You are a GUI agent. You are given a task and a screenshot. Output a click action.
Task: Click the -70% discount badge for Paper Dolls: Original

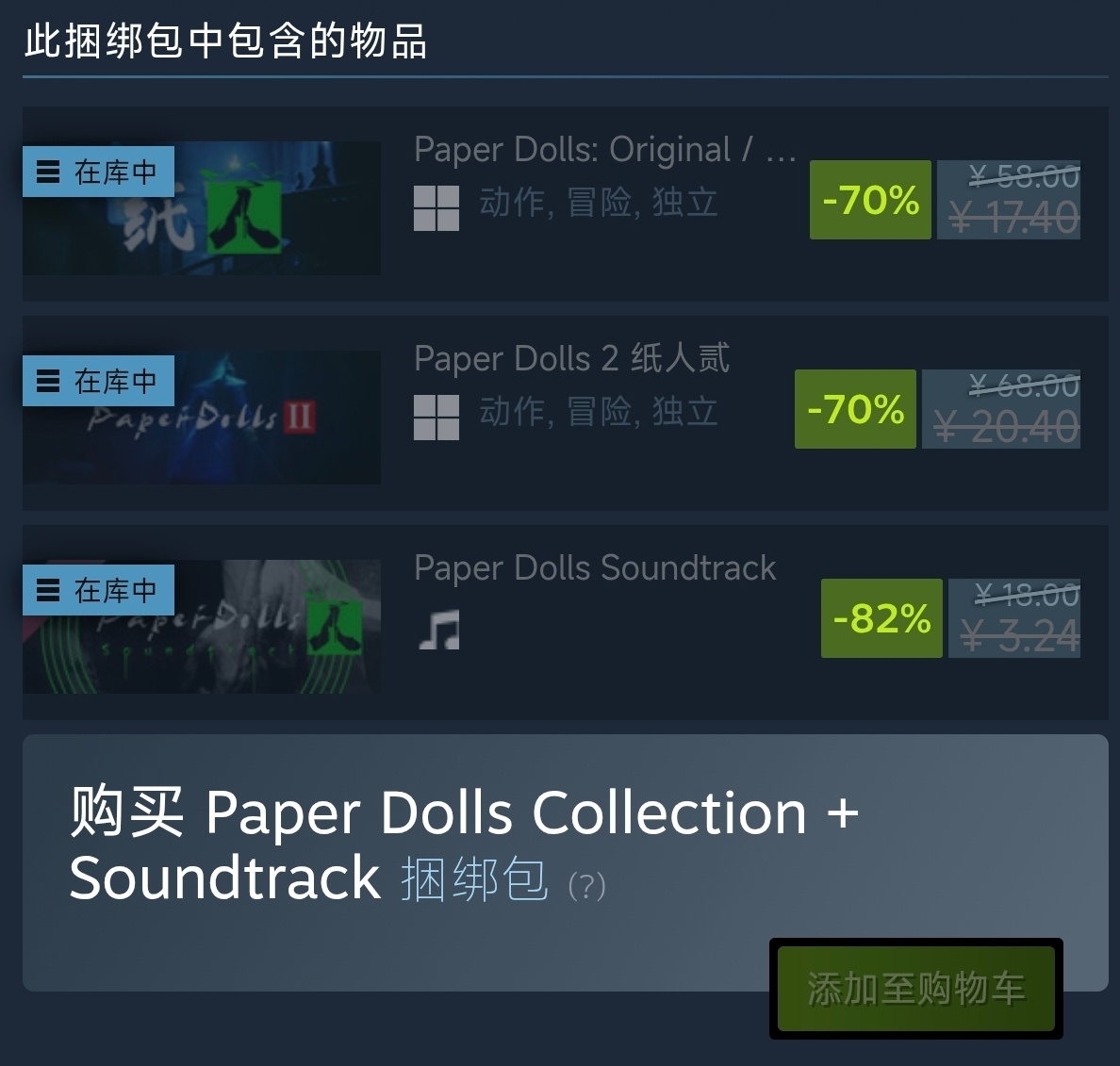(871, 200)
